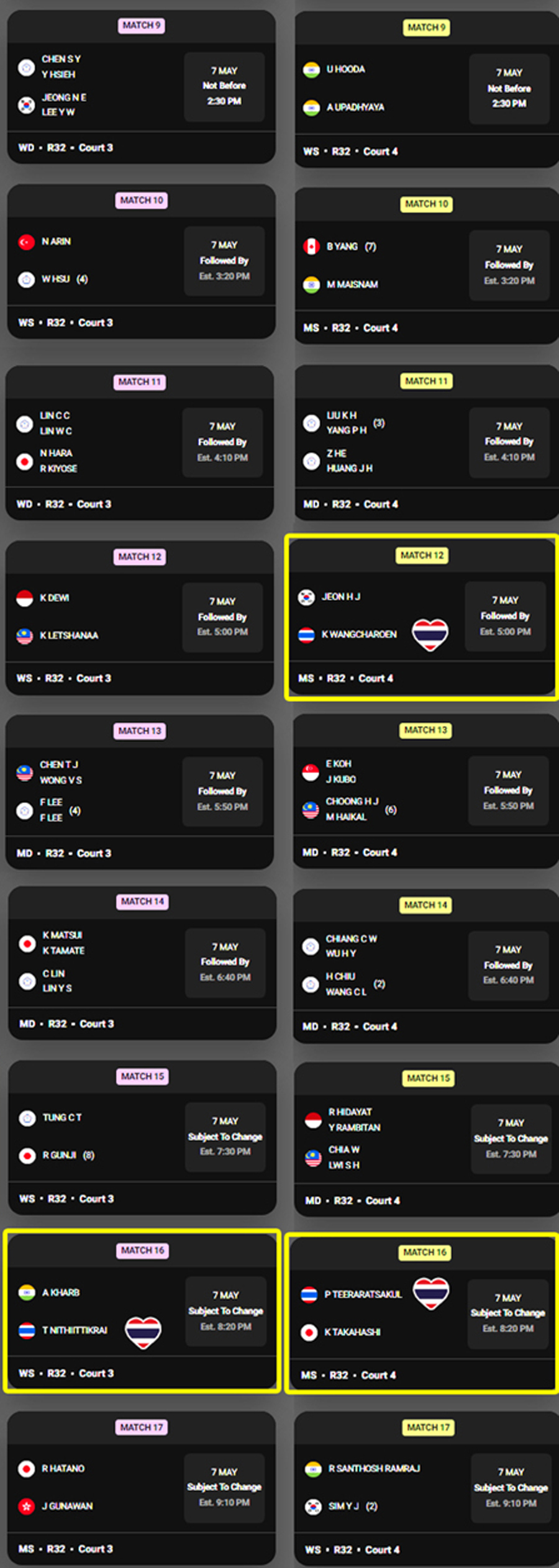Image resolution: width=559 pixels, height=1568 pixels.
Task: Click the Thailand heart flag beside T Nithiittikrai
Action: pos(143,1333)
